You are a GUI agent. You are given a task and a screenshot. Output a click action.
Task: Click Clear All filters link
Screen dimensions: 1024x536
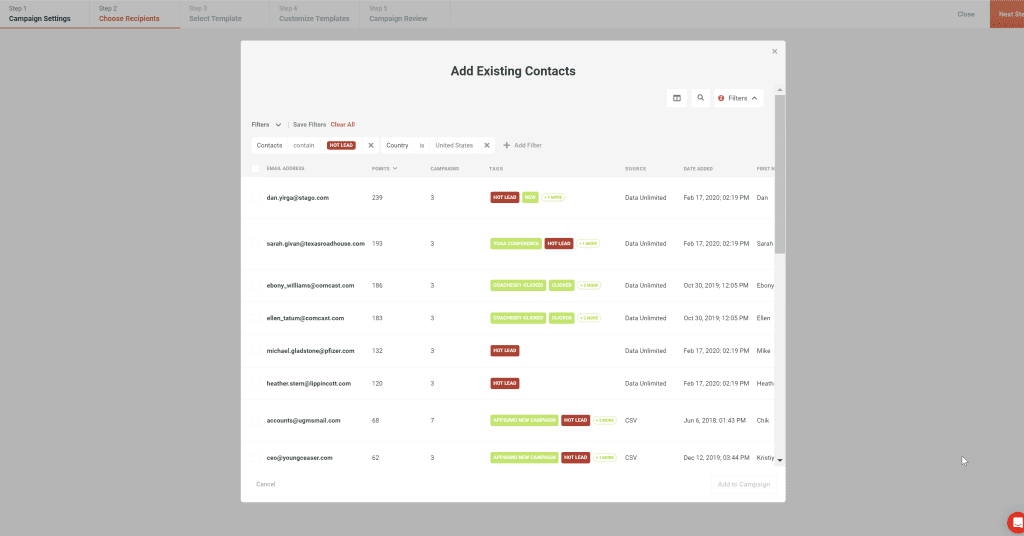343,125
